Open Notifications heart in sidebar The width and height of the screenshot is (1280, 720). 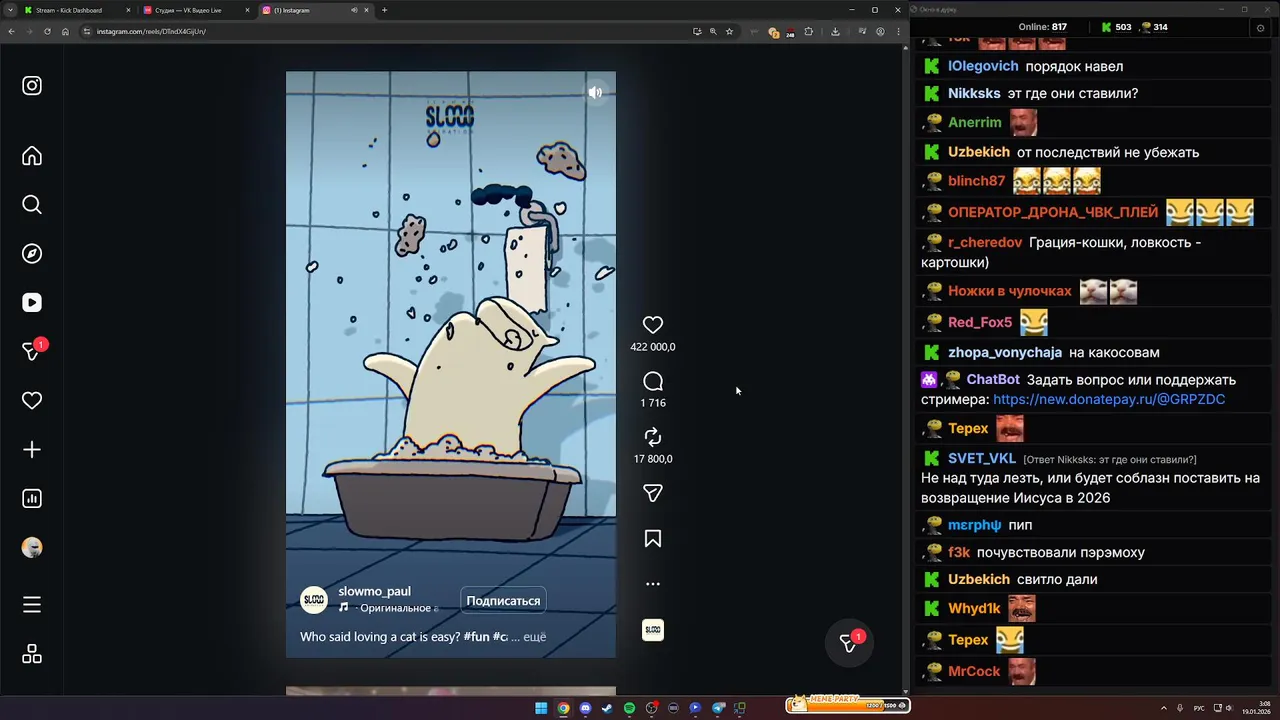pos(32,400)
